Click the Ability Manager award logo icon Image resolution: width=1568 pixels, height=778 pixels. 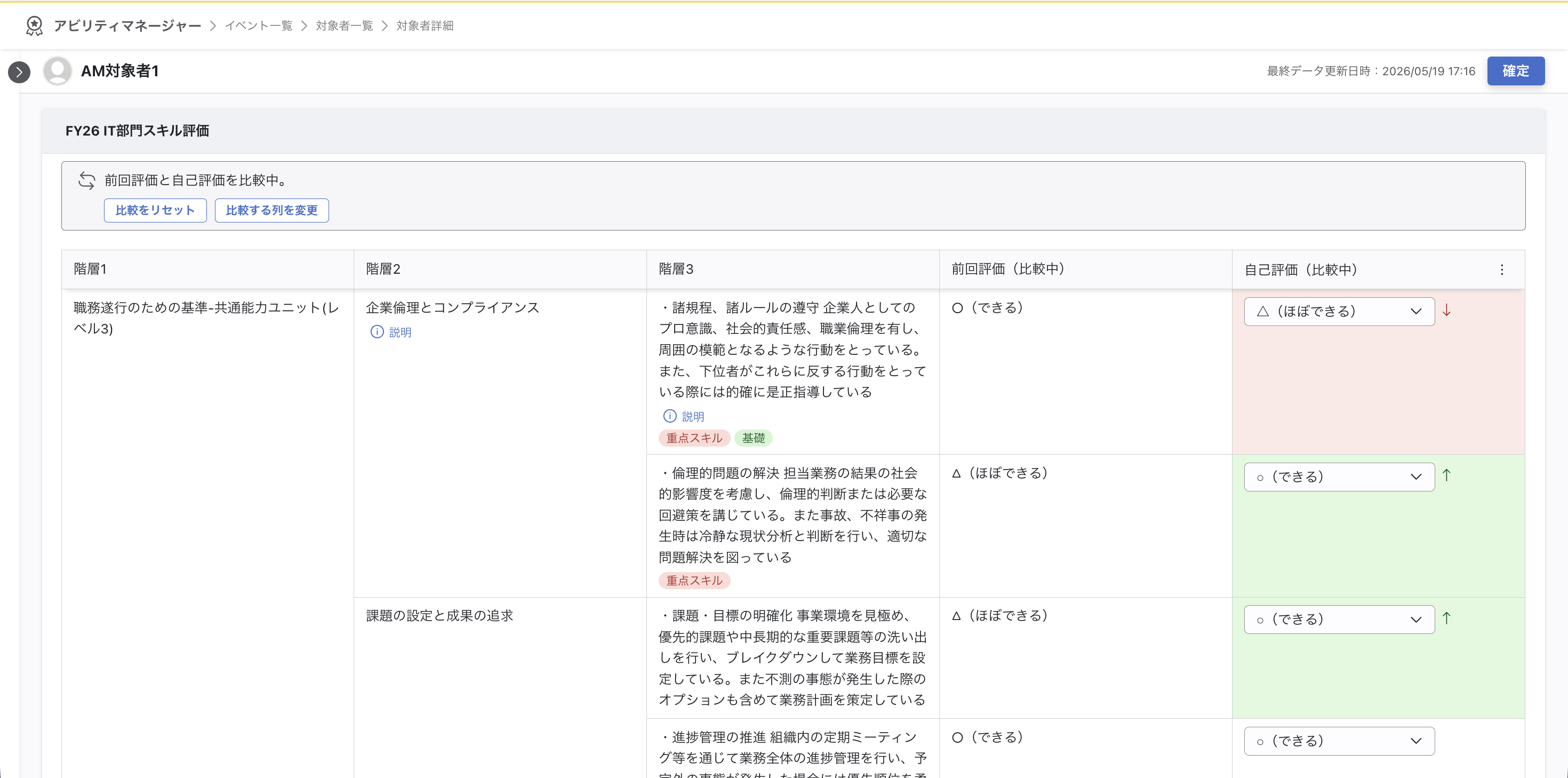tap(35, 26)
